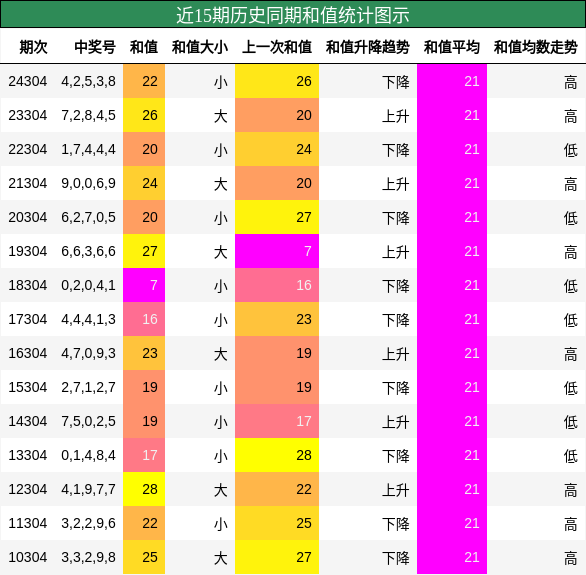
Task: Select period number 19304
Action: point(28,251)
